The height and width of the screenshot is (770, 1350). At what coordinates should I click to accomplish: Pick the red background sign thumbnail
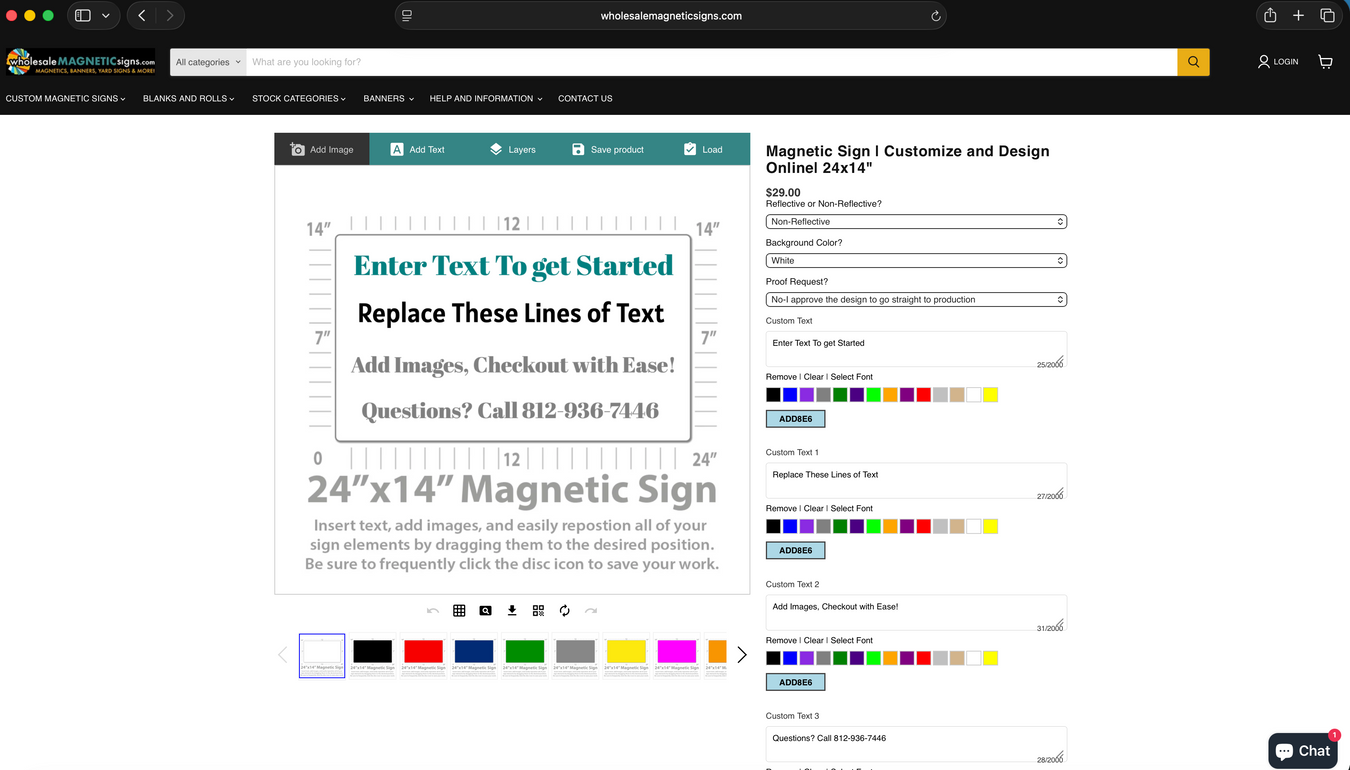[x=423, y=655]
